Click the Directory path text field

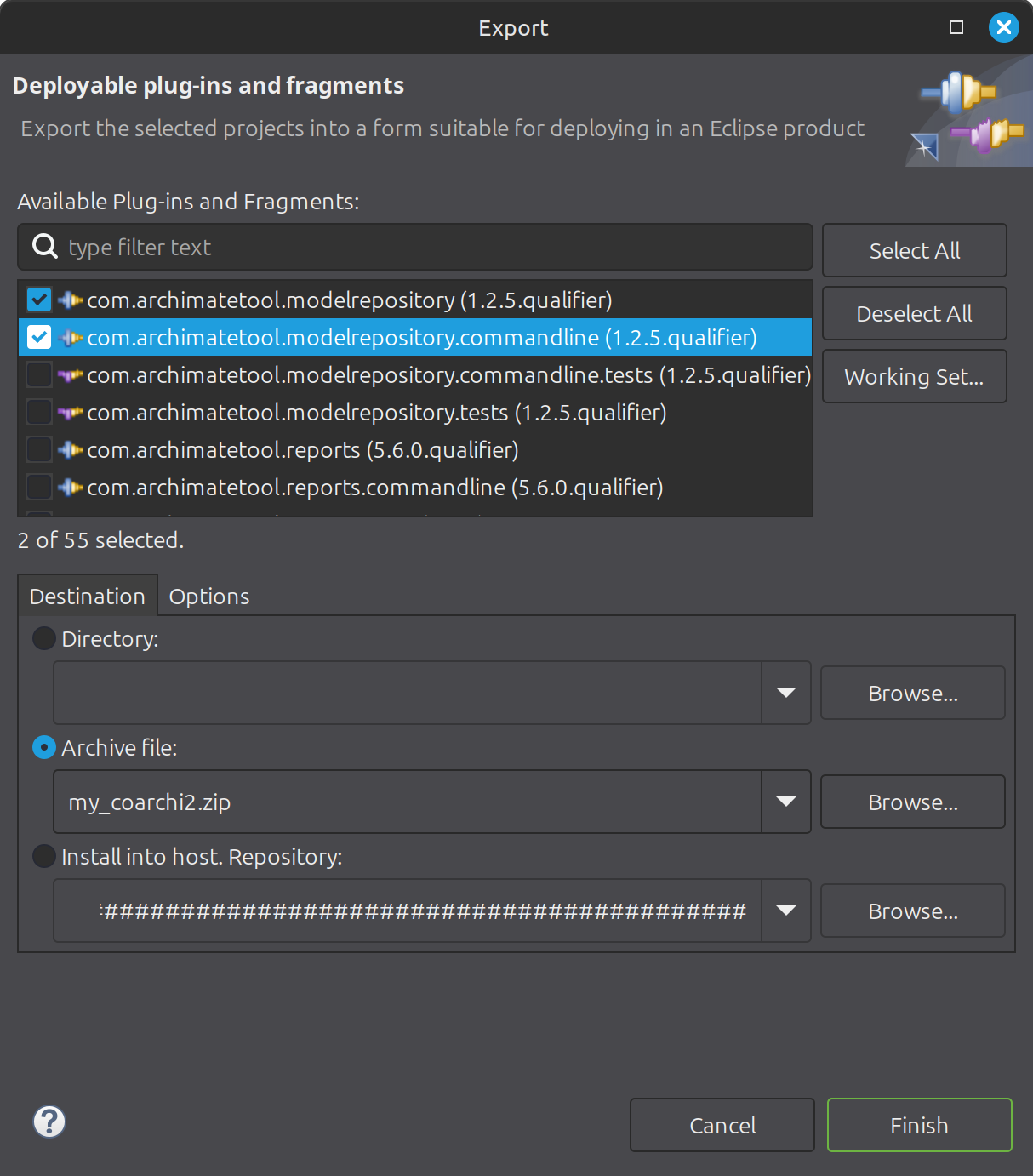tap(408, 693)
